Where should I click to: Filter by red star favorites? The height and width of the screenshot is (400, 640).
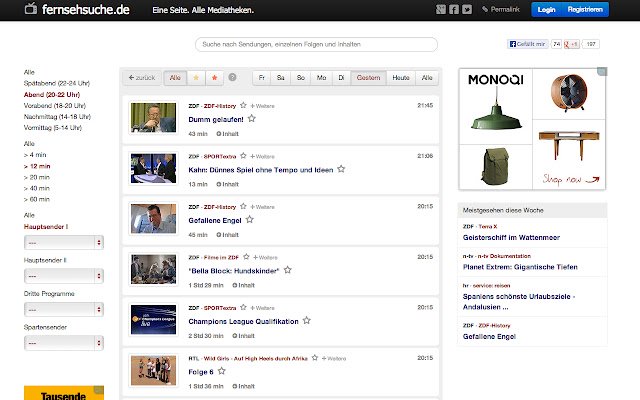[x=214, y=78]
